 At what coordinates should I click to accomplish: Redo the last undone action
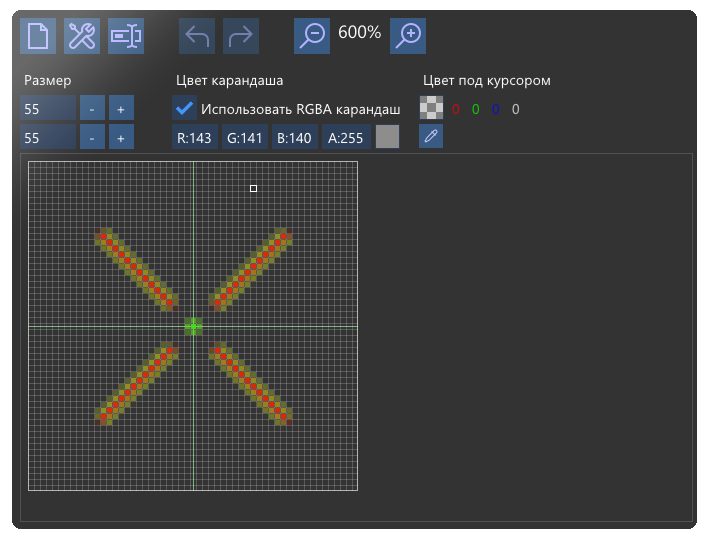point(241,36)
